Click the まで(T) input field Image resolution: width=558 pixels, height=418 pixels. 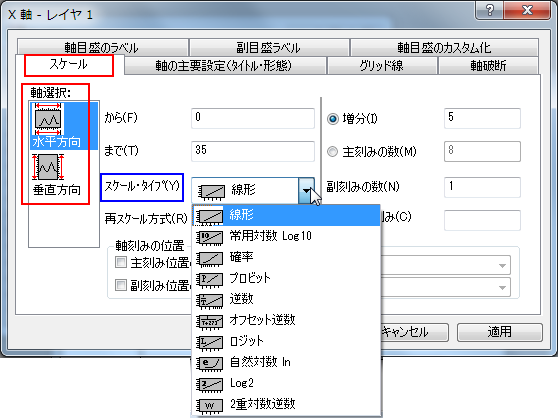(x=253, y=151)
